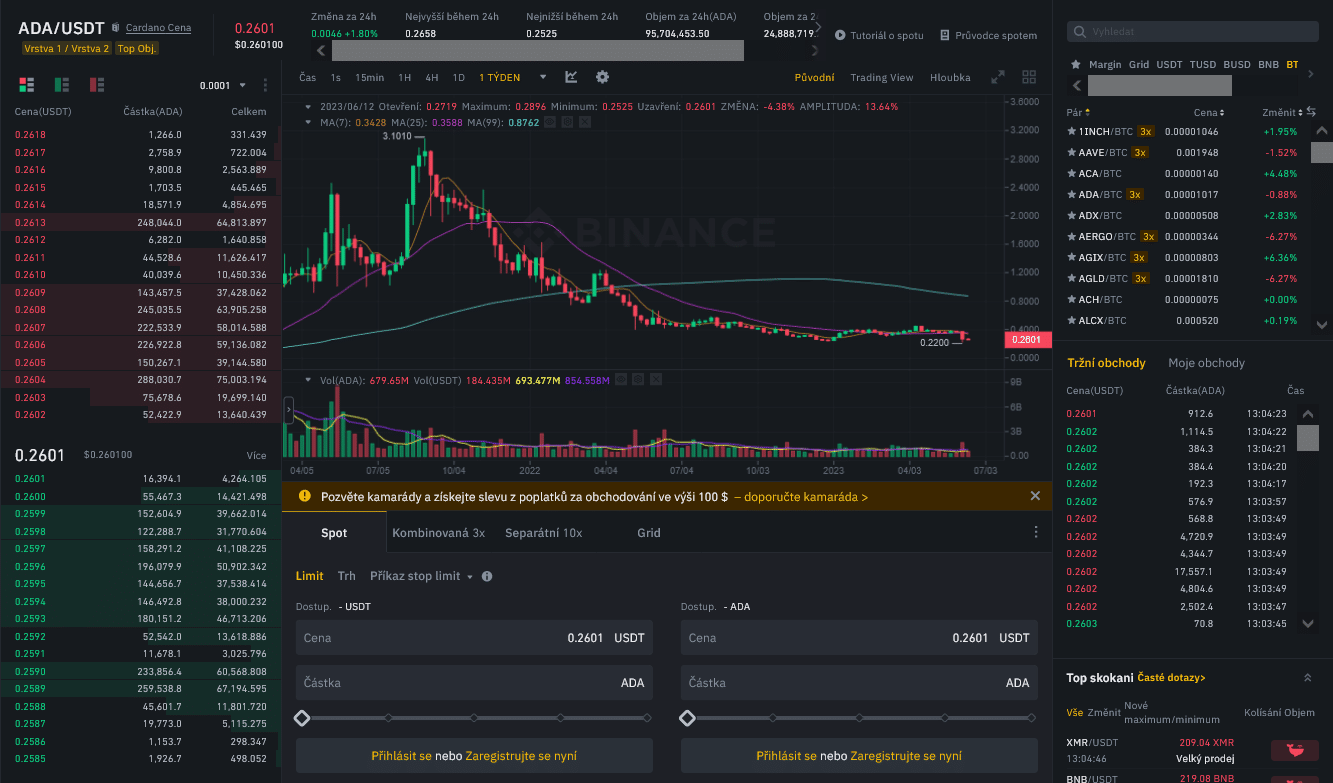Open the Grid trading tab in the order form

(649, 533)
